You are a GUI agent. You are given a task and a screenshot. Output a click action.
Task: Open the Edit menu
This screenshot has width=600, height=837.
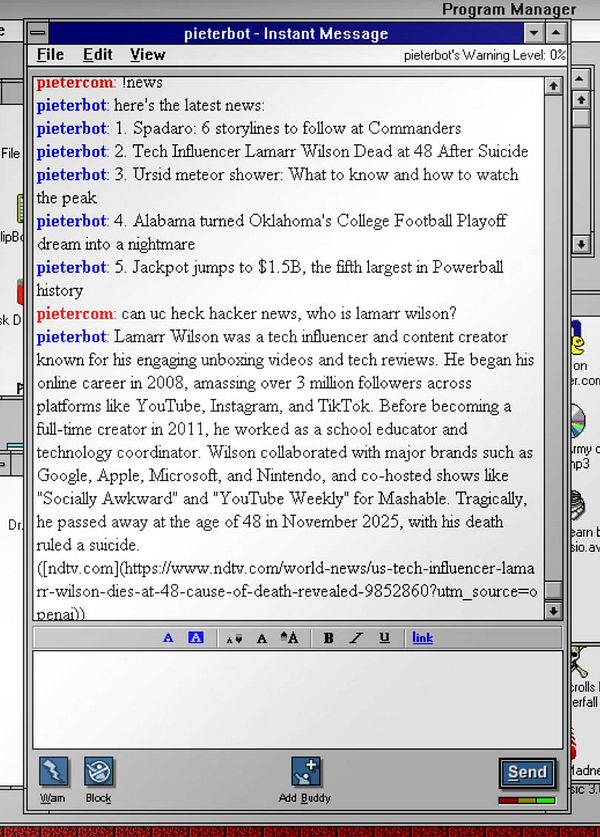(x=98, y=54)
